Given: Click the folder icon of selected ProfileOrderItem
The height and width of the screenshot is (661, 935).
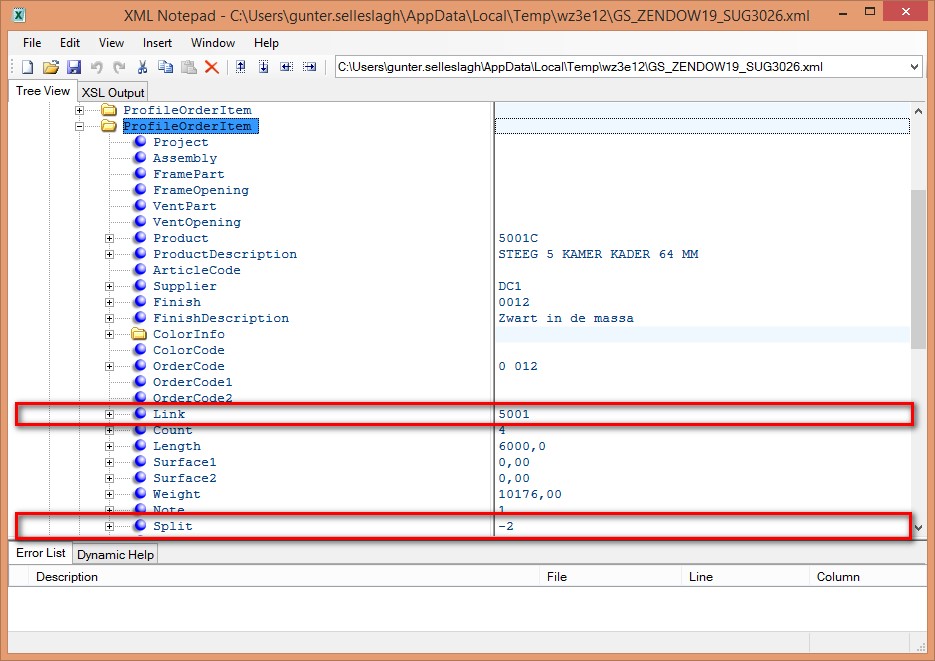Looking at the screenshot, I should tap(109, 126).
